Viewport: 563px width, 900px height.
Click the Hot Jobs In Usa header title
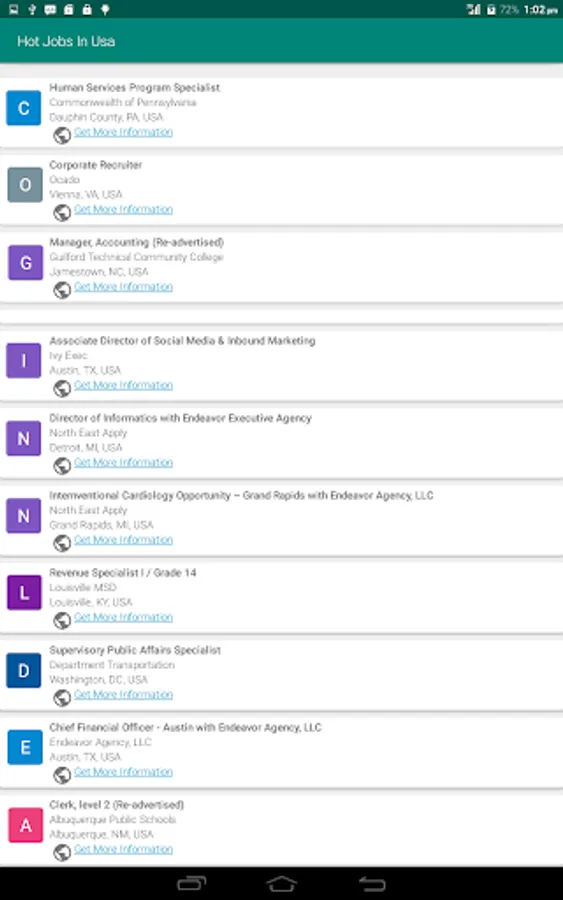click(66, 41)
